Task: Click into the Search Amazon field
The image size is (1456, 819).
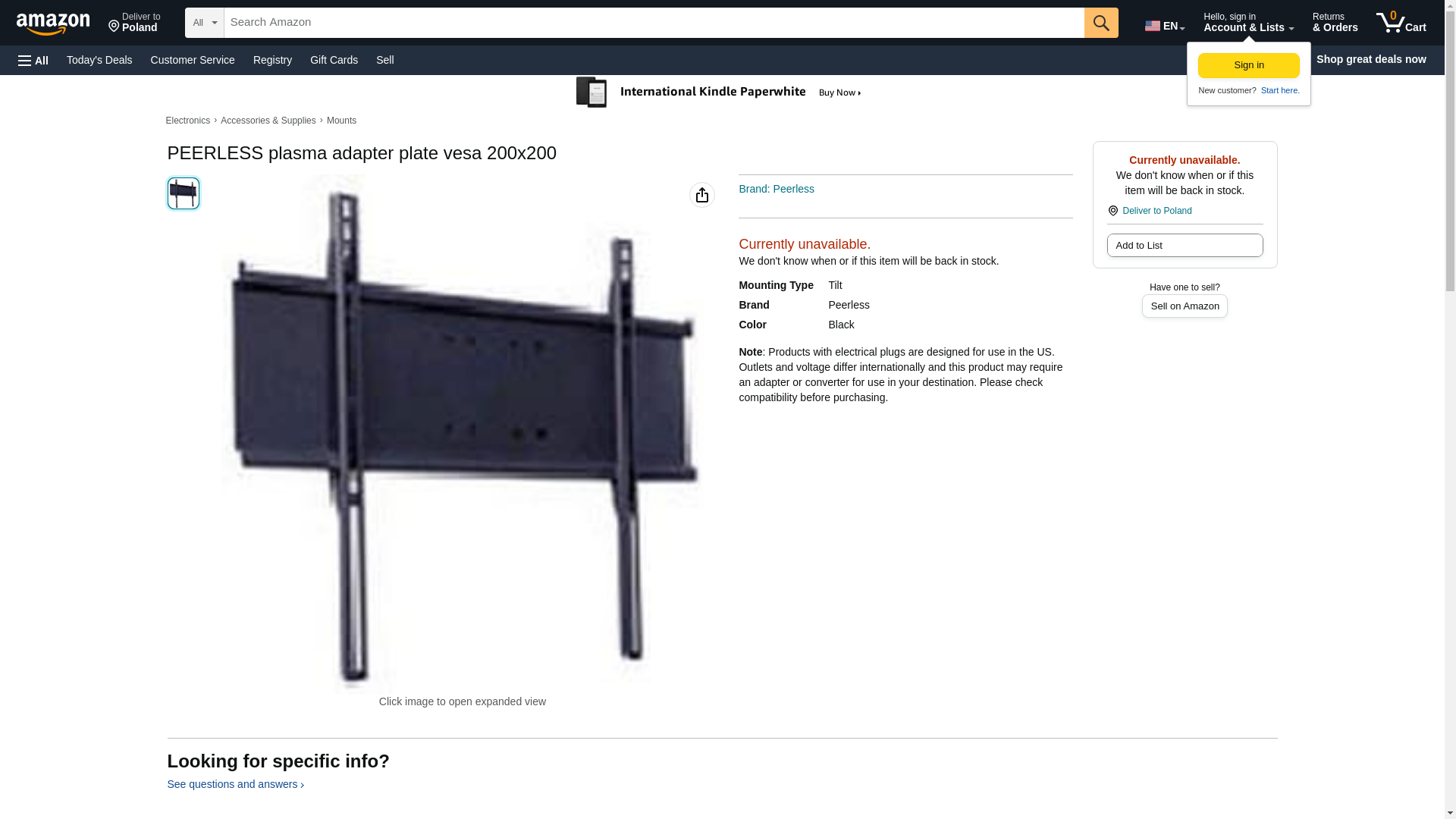Action: [654, 23]
